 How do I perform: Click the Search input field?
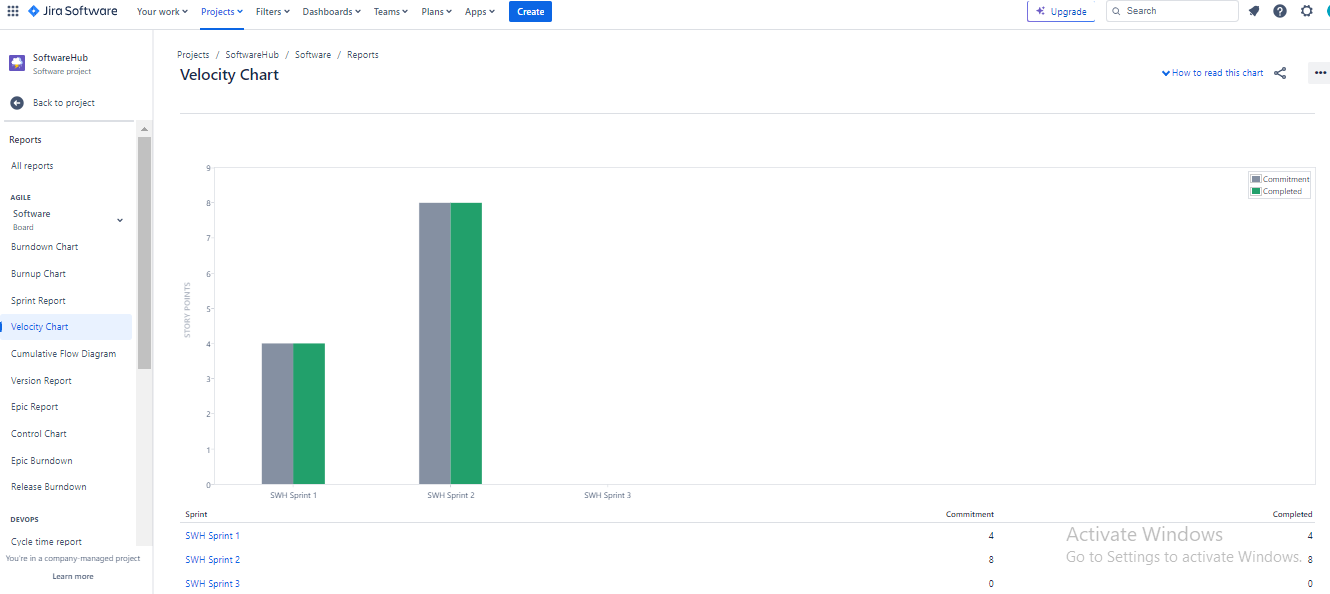1172,11
